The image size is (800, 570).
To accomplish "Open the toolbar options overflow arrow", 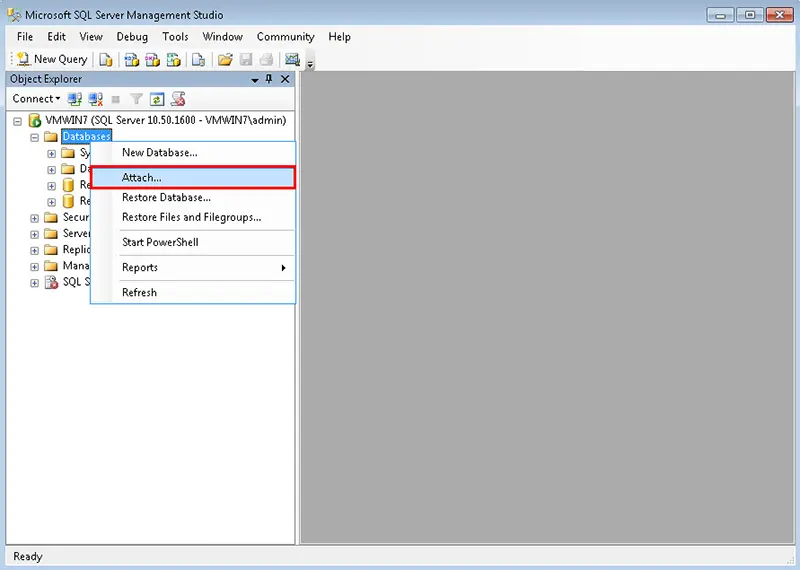I will (310, 63).
